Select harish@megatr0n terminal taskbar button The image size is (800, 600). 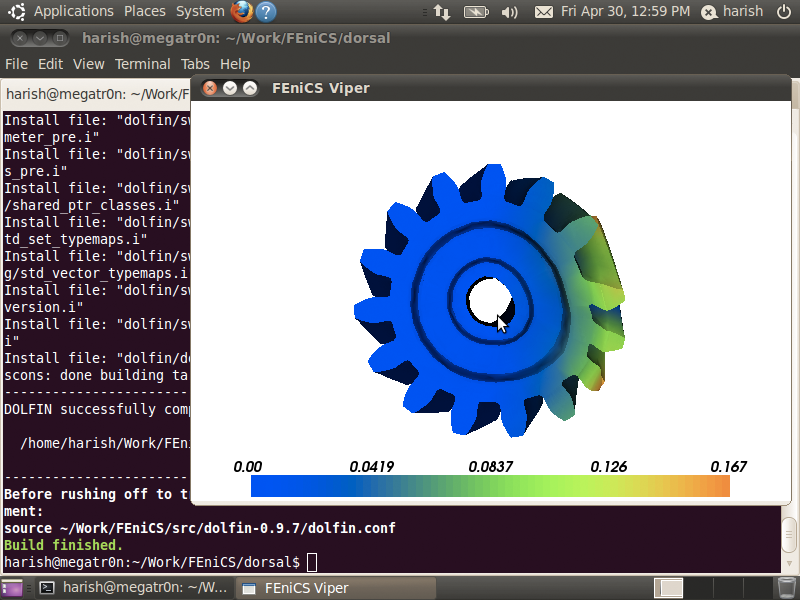[x=133, y=588]
